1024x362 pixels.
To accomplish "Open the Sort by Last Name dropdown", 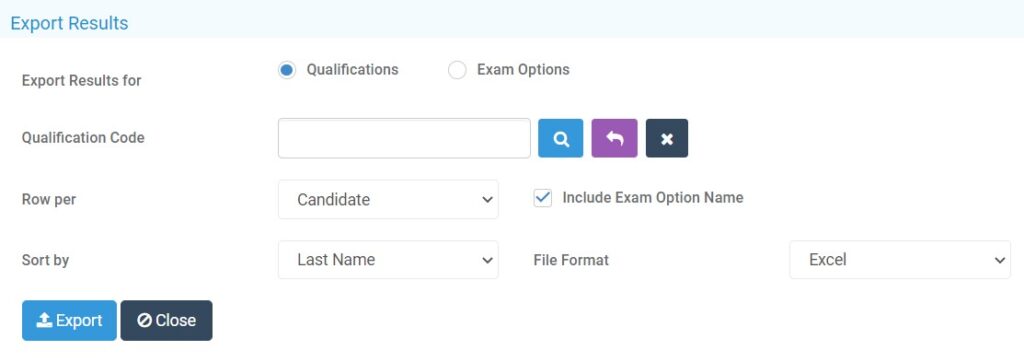I will [389, 259].
